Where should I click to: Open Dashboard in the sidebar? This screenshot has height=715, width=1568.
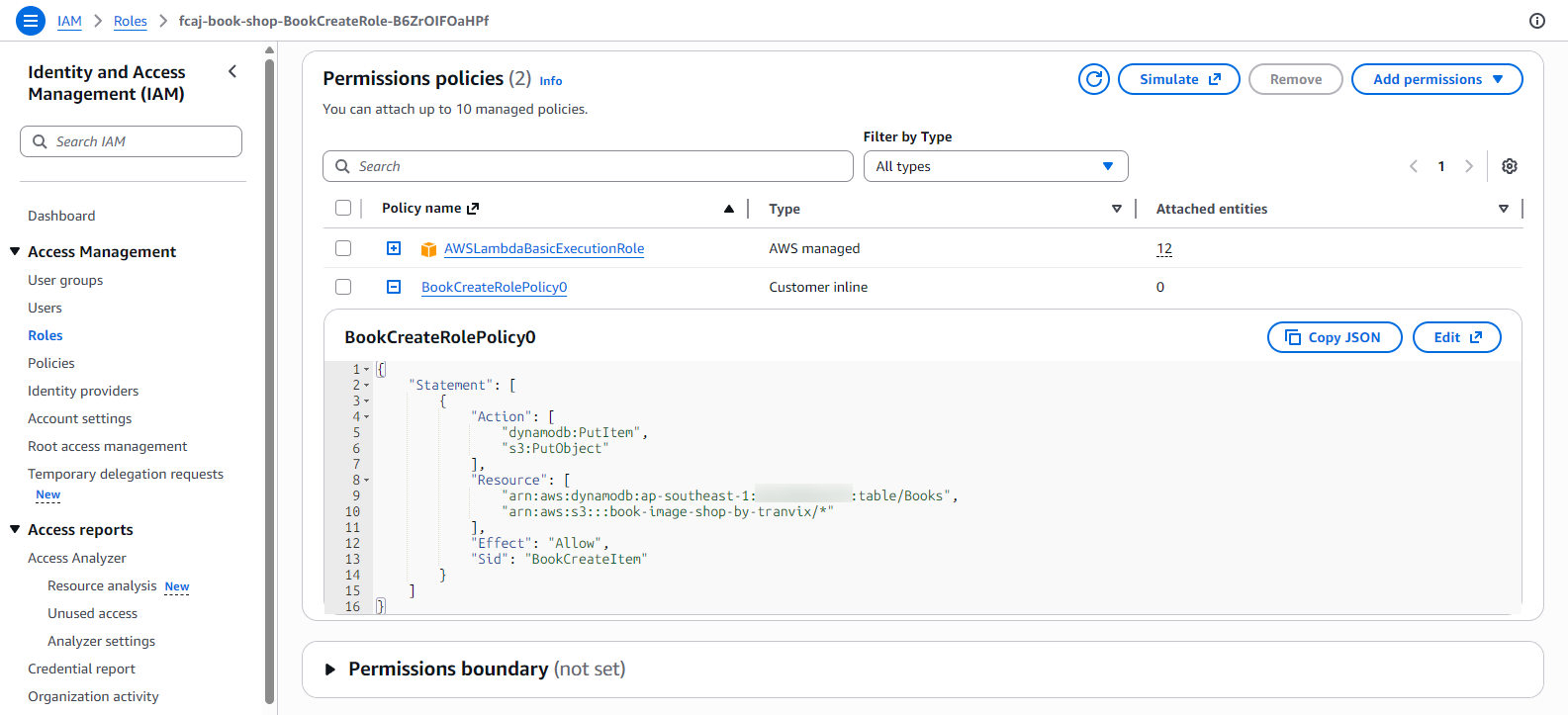(61, 216)
